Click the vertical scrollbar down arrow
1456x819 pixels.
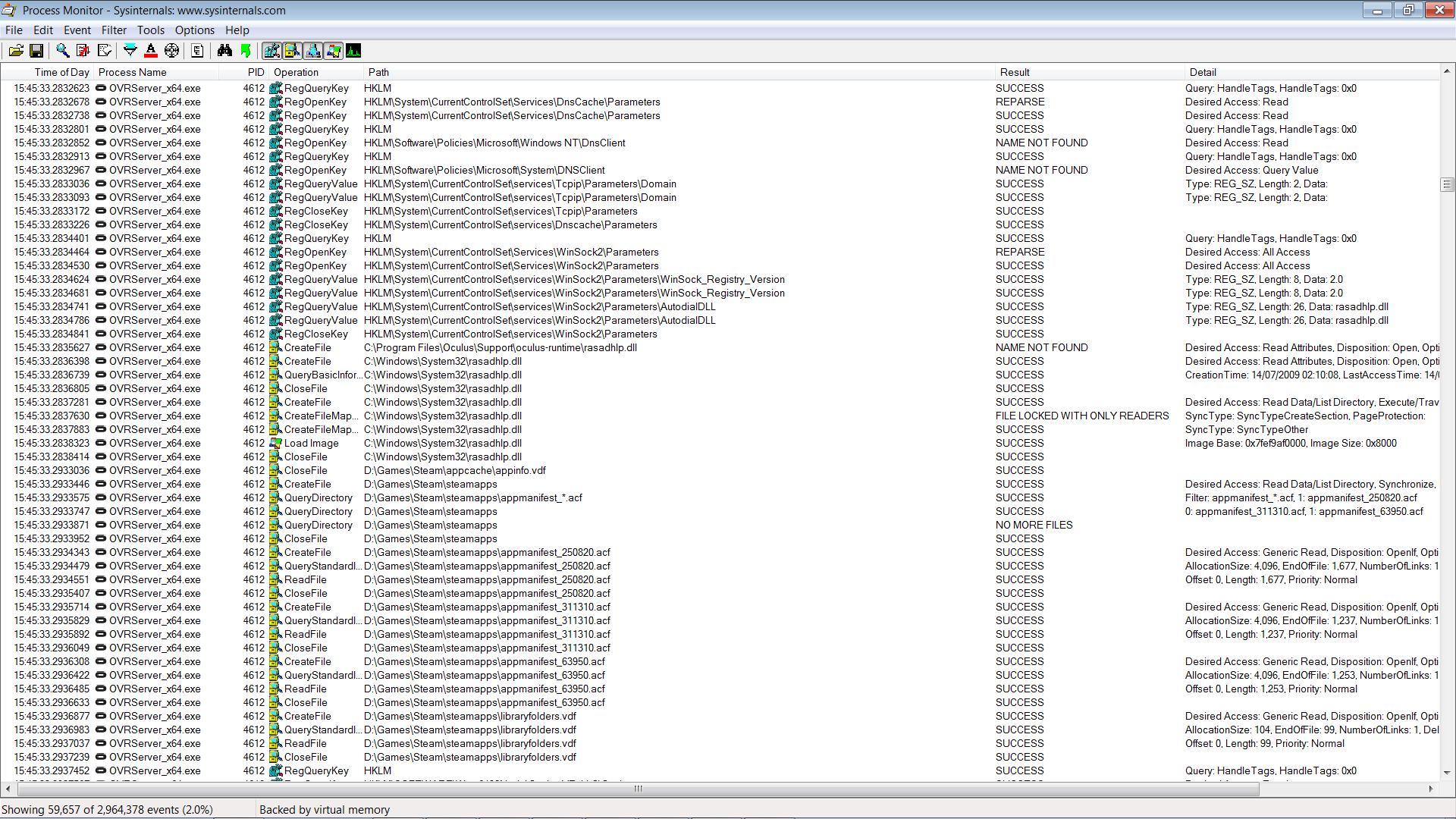[x=1447, y=773]
